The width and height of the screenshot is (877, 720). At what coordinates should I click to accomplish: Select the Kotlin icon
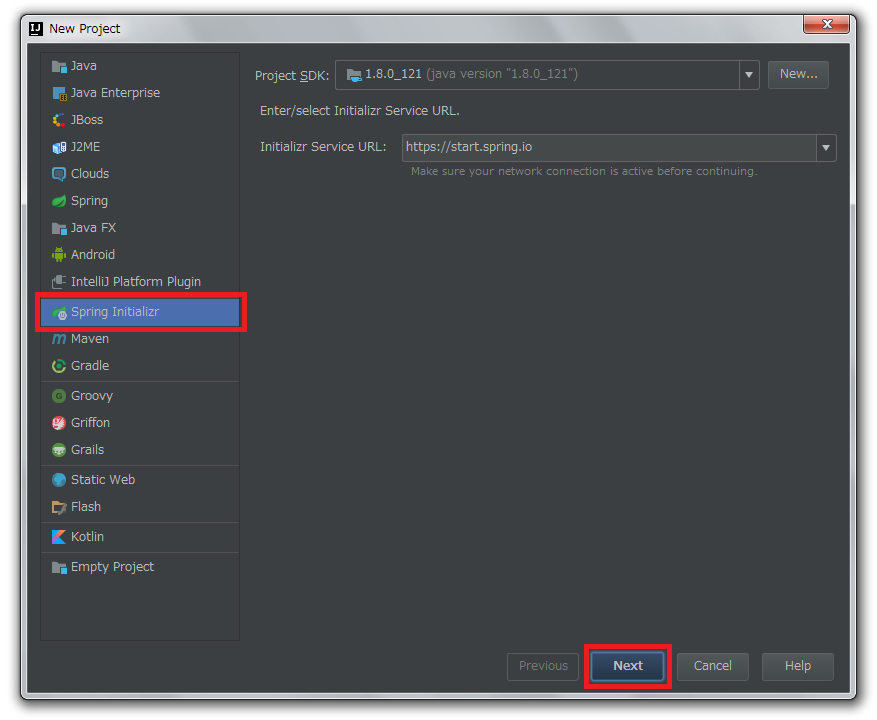(59, 537)
